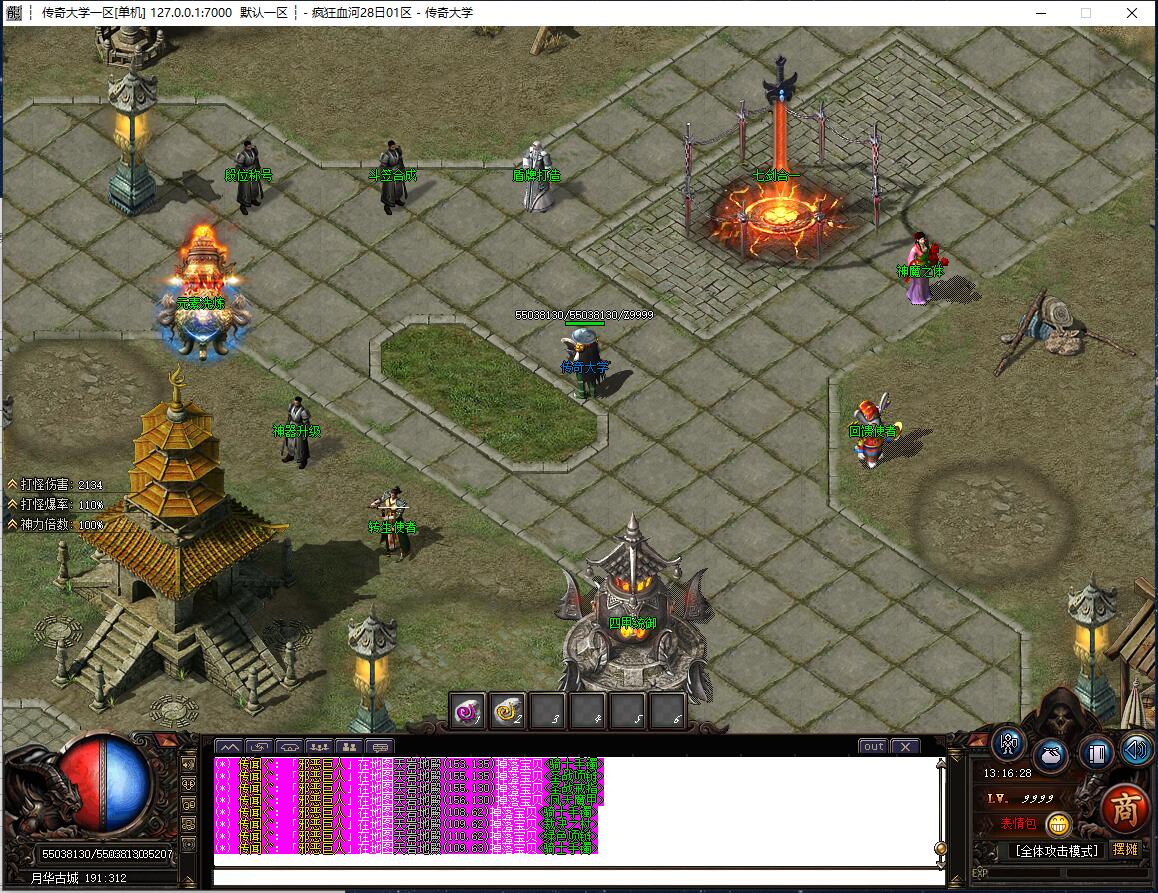Viewport: 1158px width, 893px height.
Task: Use the purple scroll in hotbar slot 1
Action: (467, 711)
